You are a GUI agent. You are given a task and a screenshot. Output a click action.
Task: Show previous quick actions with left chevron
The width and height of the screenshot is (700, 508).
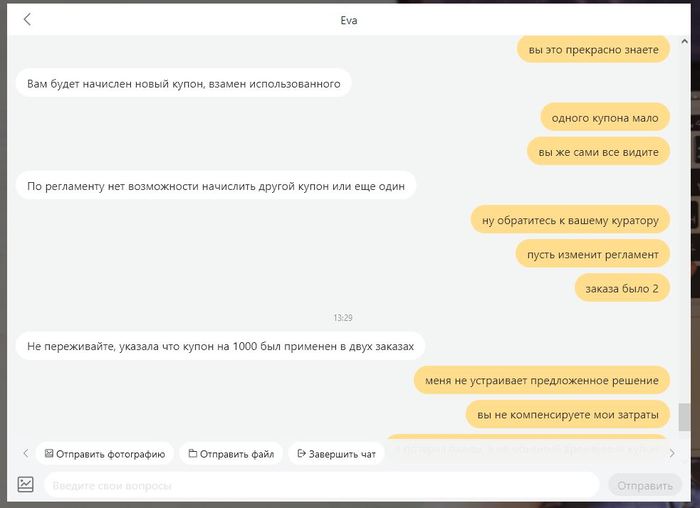[25, 454]
